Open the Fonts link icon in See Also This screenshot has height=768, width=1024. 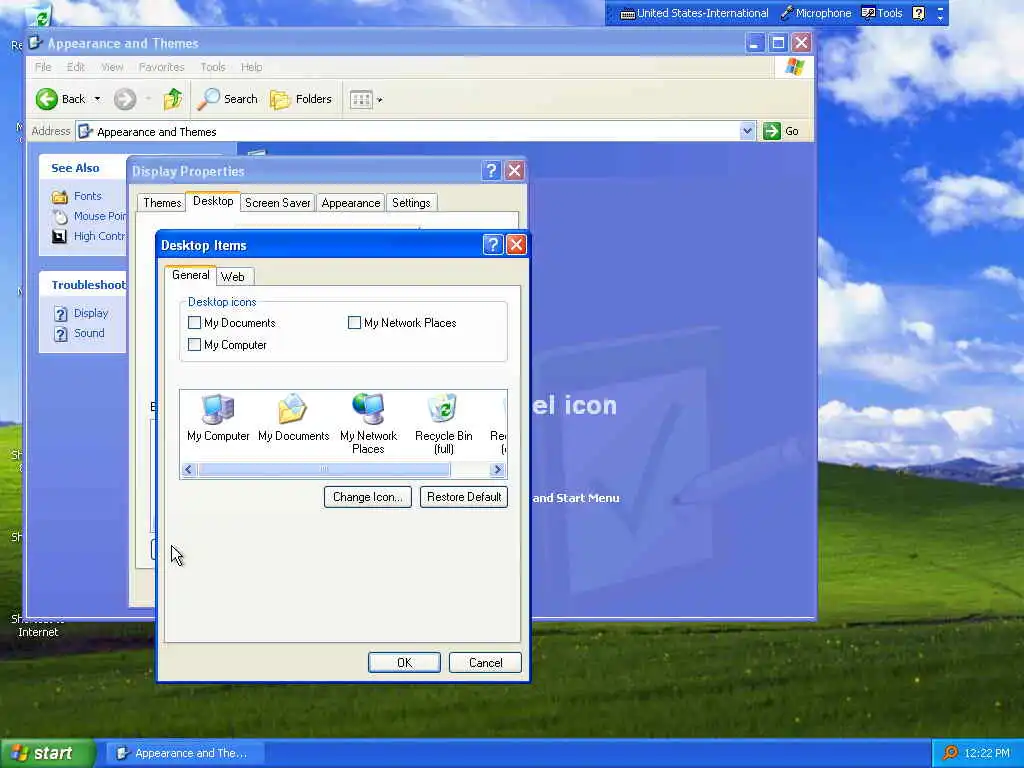click(59, 196)
